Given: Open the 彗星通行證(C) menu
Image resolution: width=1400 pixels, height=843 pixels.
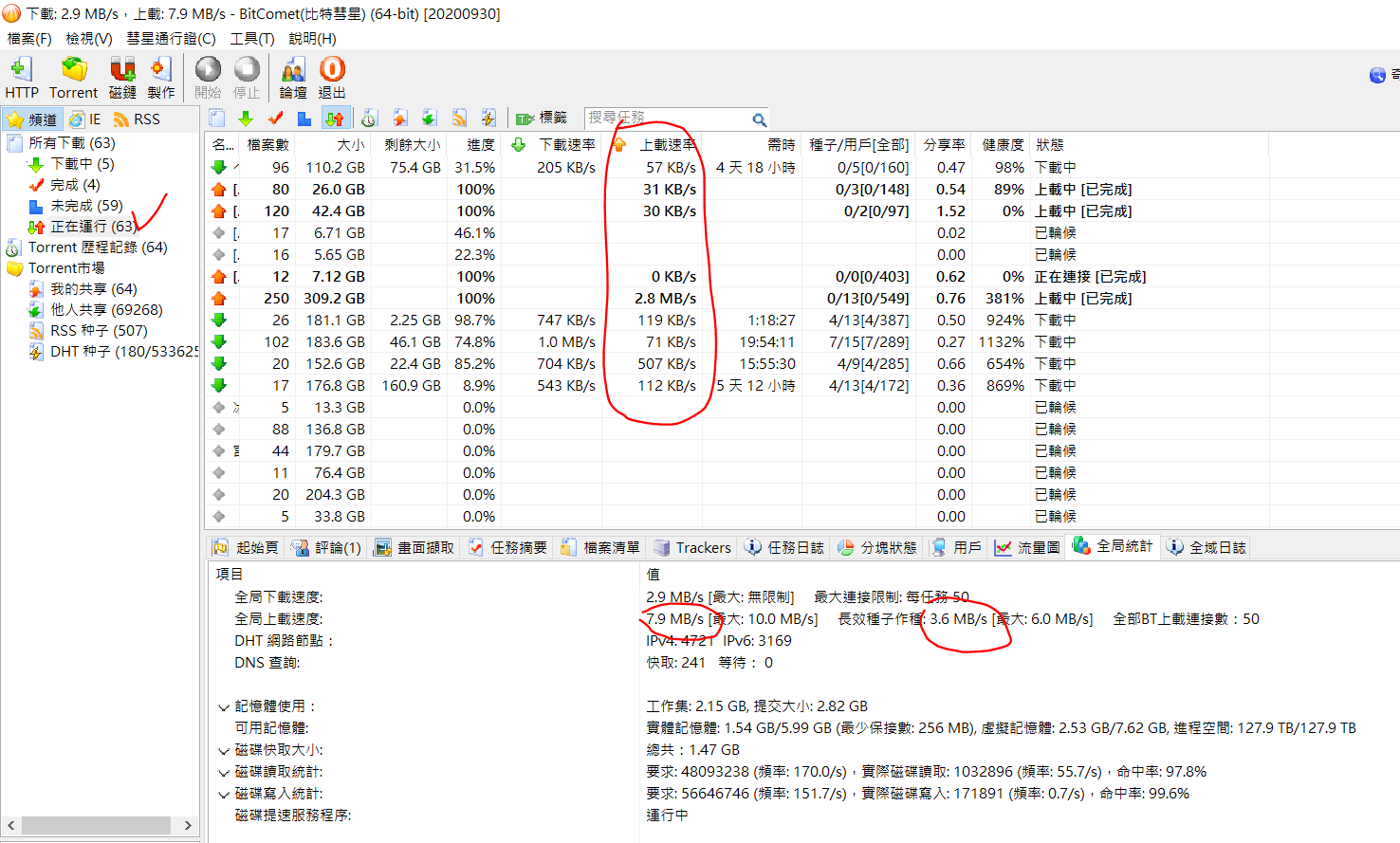Looking at the screenshot, I should point(171,39).
